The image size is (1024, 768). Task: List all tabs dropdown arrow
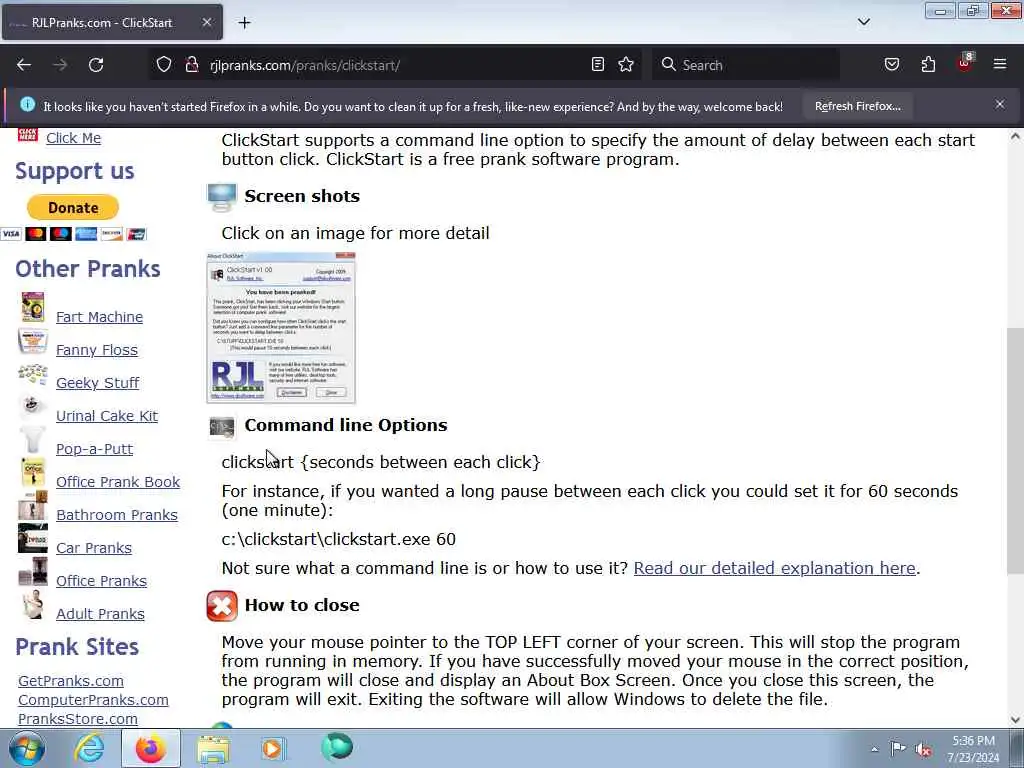point(863,22)
